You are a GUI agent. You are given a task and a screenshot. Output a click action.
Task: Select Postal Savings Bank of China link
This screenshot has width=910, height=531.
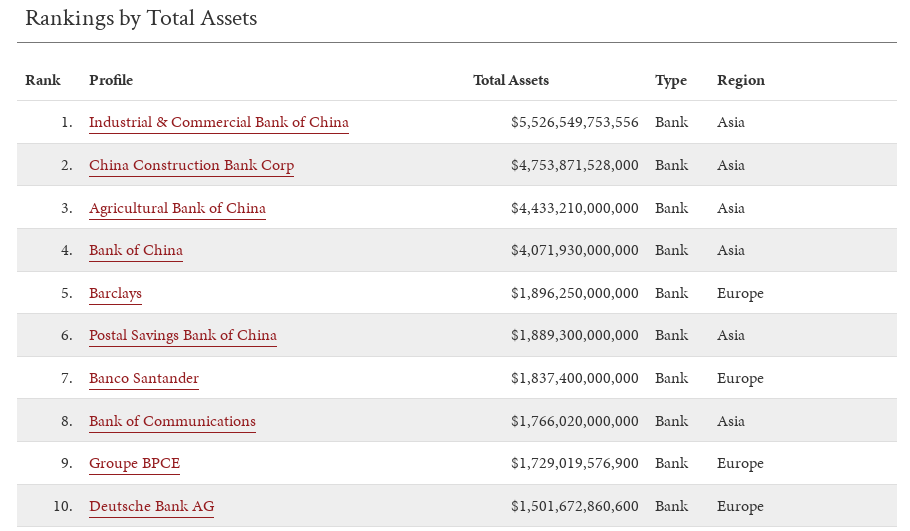[183, 335]
